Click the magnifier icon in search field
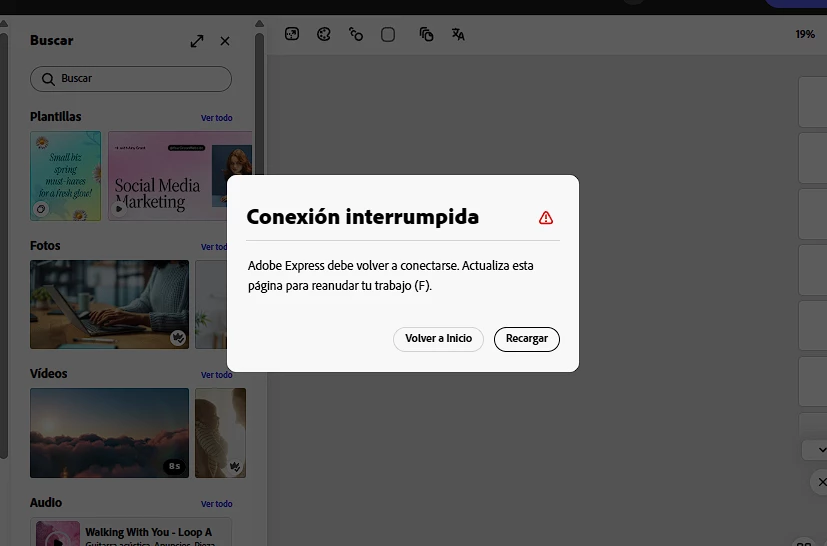Image resolution: width=827 pixels, height=546 pixels. 48,79
